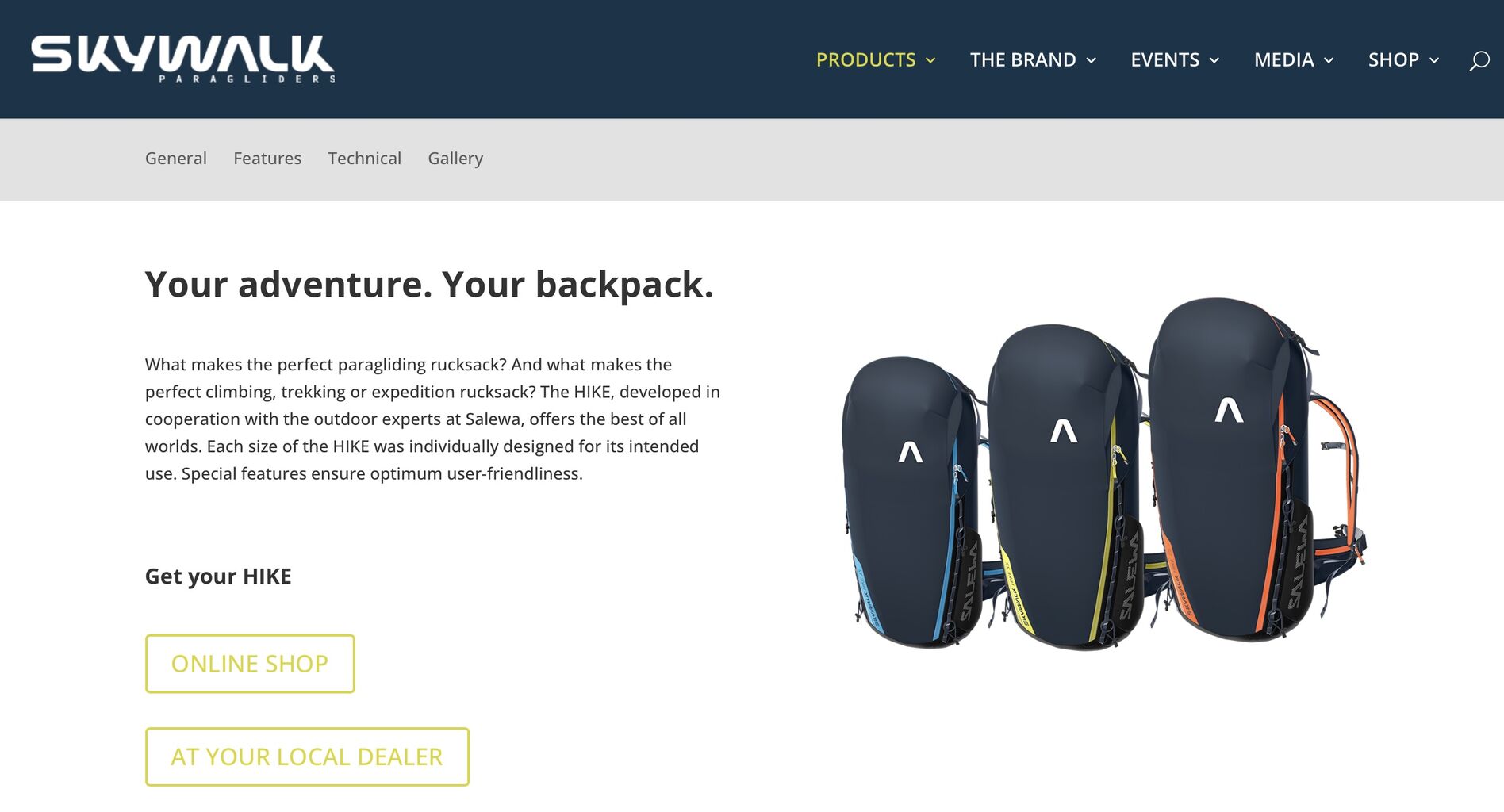1504x812 pixels.
Task: Jump to the Features section
Action: tap(267, 158)
